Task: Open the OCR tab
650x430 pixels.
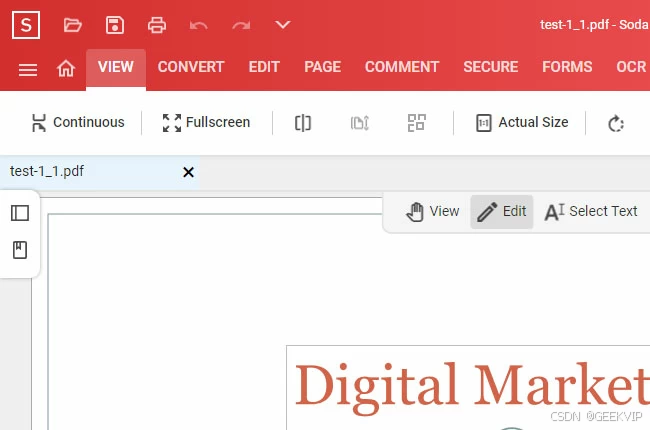Action: tap(631, 67)
